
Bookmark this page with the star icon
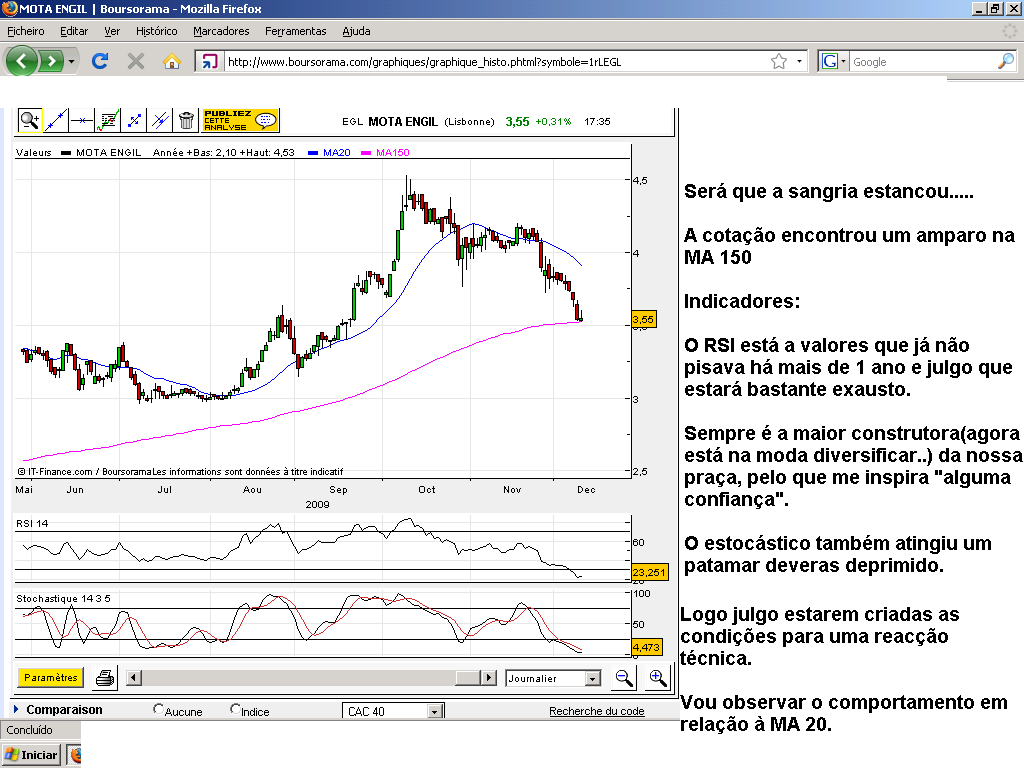[778, 61]
